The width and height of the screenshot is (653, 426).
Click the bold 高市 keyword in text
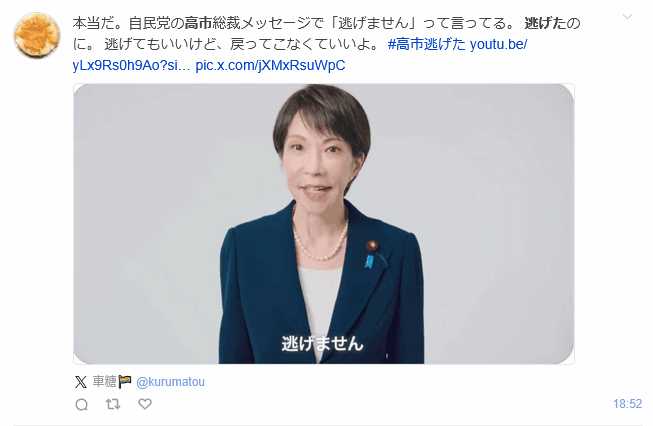(x=198, y=23)
